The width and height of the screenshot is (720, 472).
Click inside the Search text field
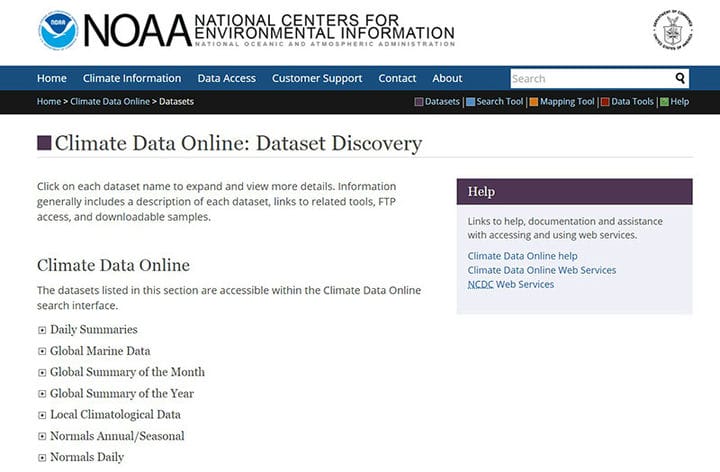[591, 79]
